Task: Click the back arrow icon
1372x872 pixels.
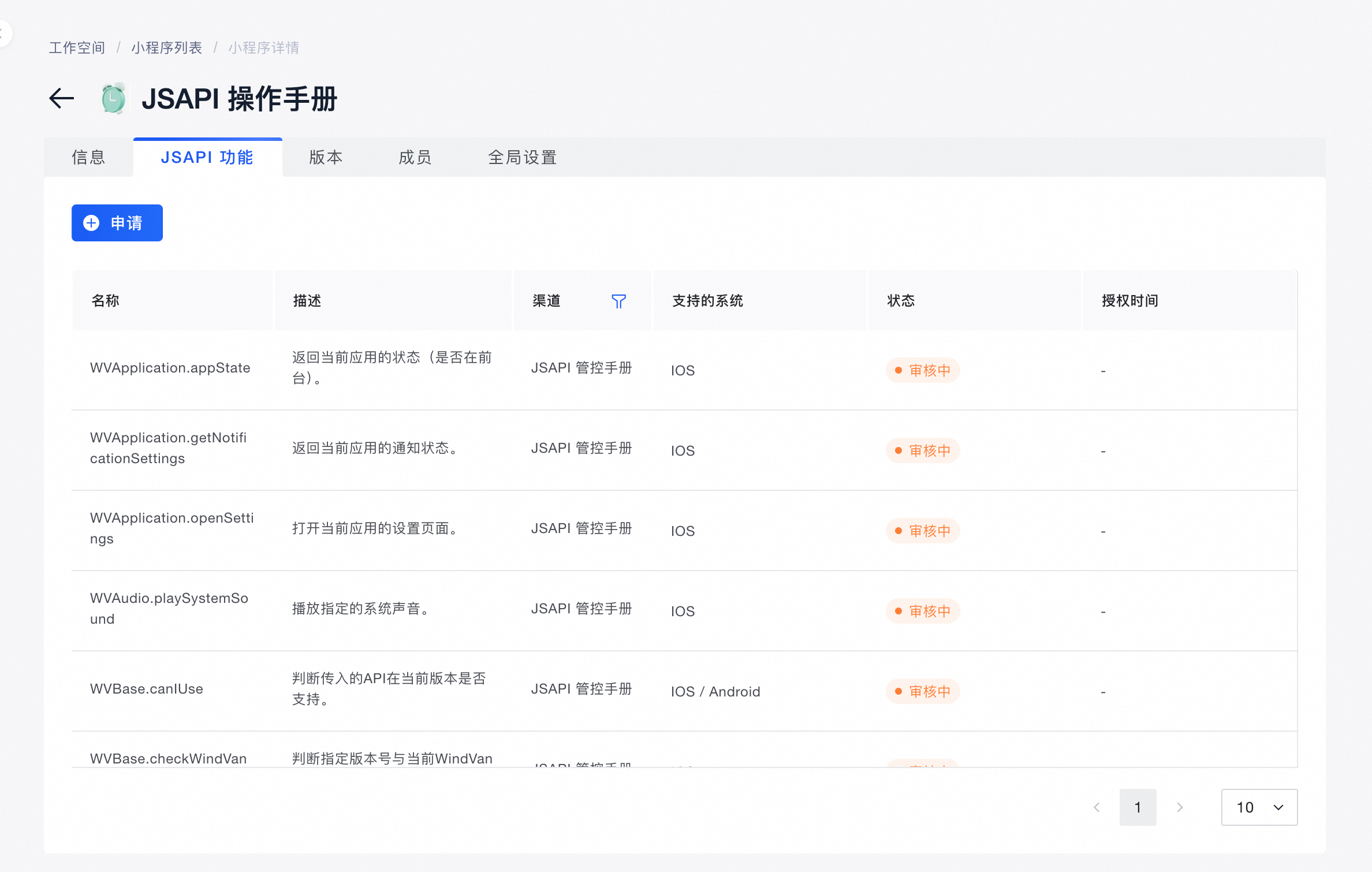Action: (62, 99)
